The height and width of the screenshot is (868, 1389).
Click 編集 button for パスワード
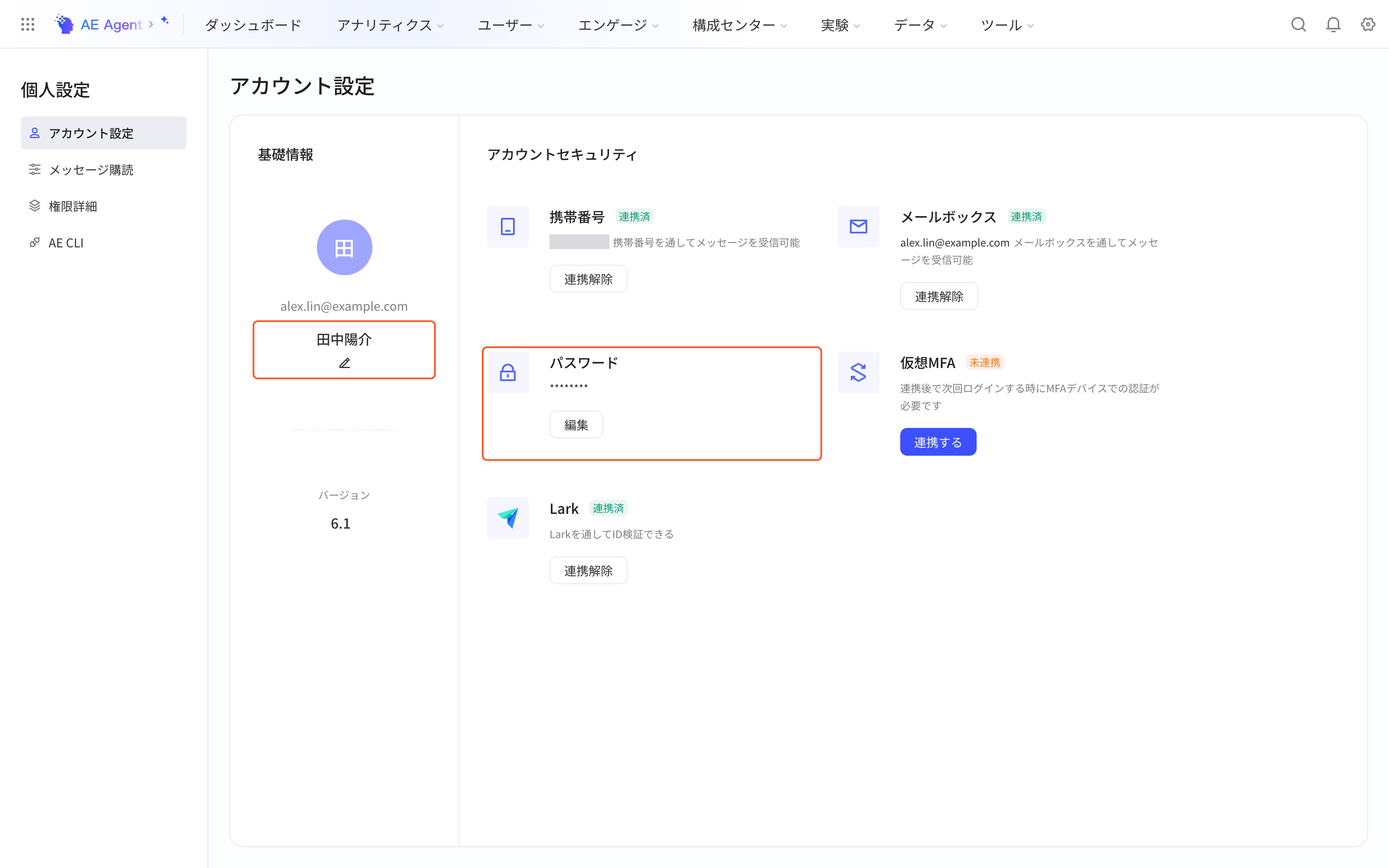pyautogui.click(x=576, y=424)
